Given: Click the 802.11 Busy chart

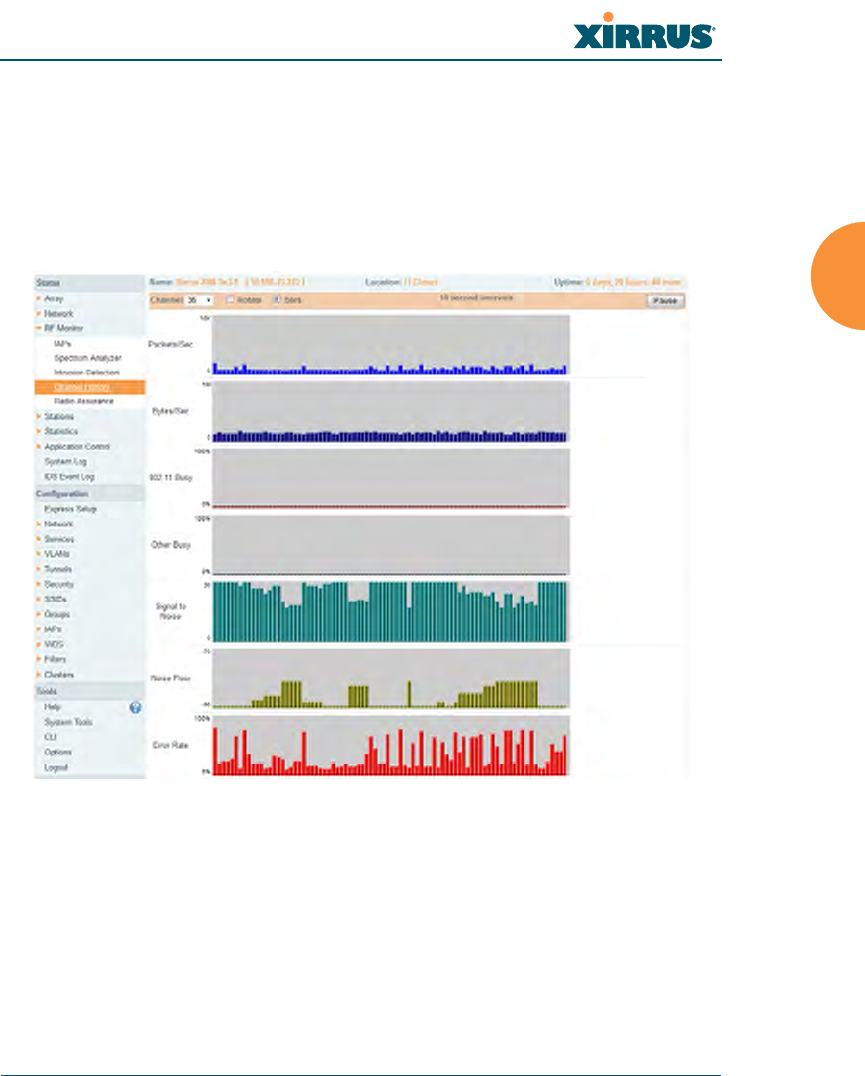Looking at the screenshot, I should (390, 478).
